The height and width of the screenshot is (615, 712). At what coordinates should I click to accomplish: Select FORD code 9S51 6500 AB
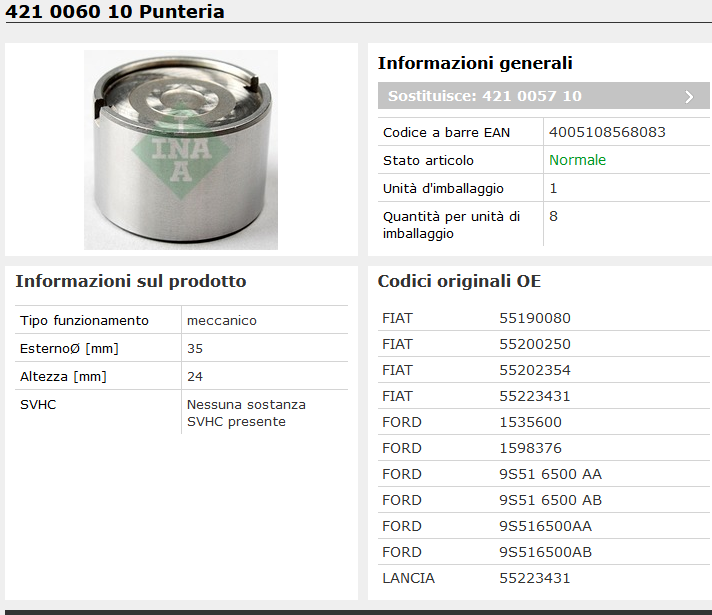tap(550, 500)
